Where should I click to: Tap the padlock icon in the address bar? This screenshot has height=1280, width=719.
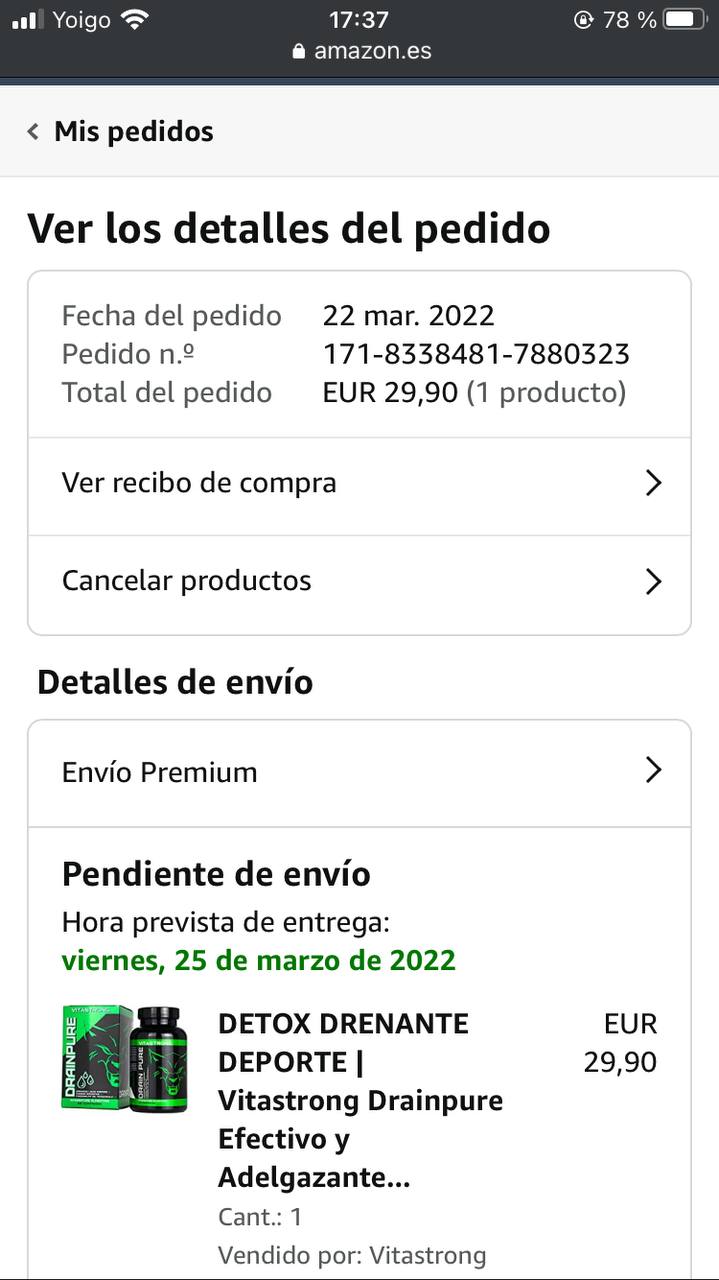click(298, 51)
